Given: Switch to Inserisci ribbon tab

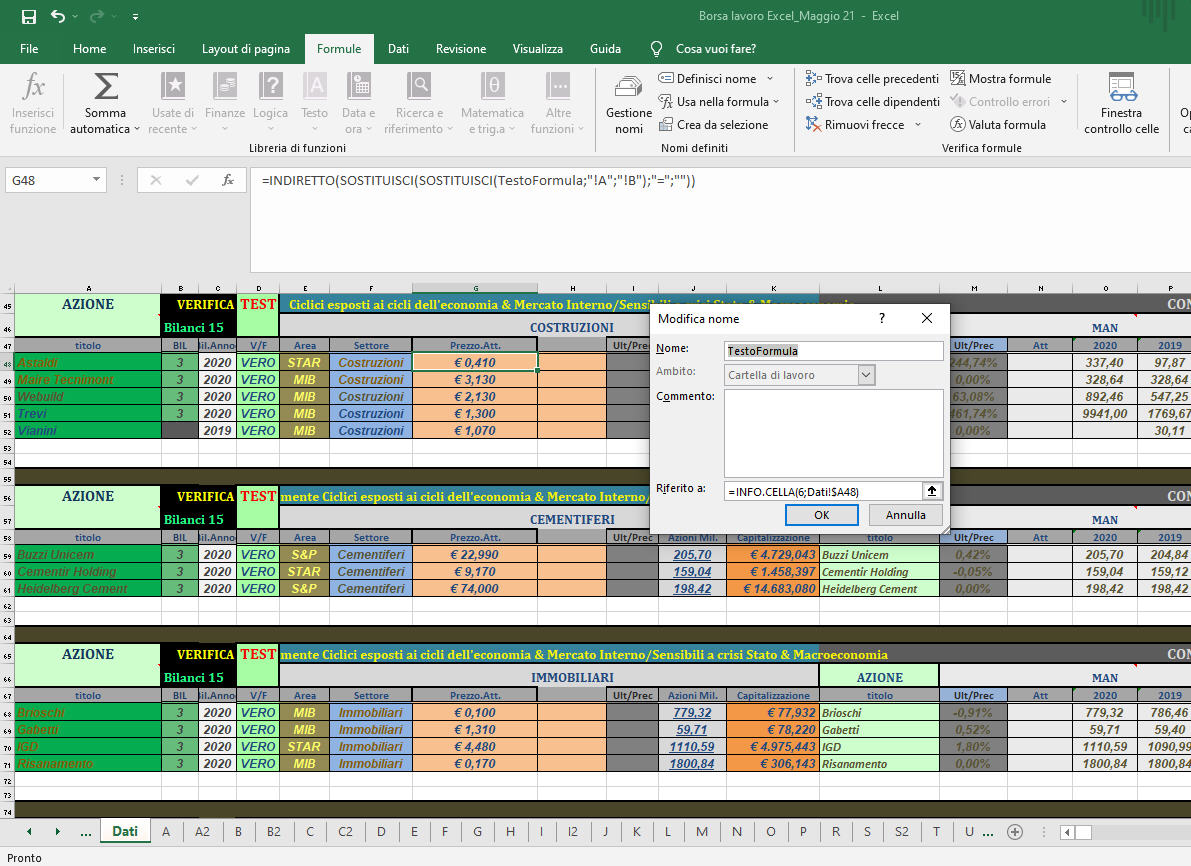Looking at the screenshot, I should [x=153, y=49].
